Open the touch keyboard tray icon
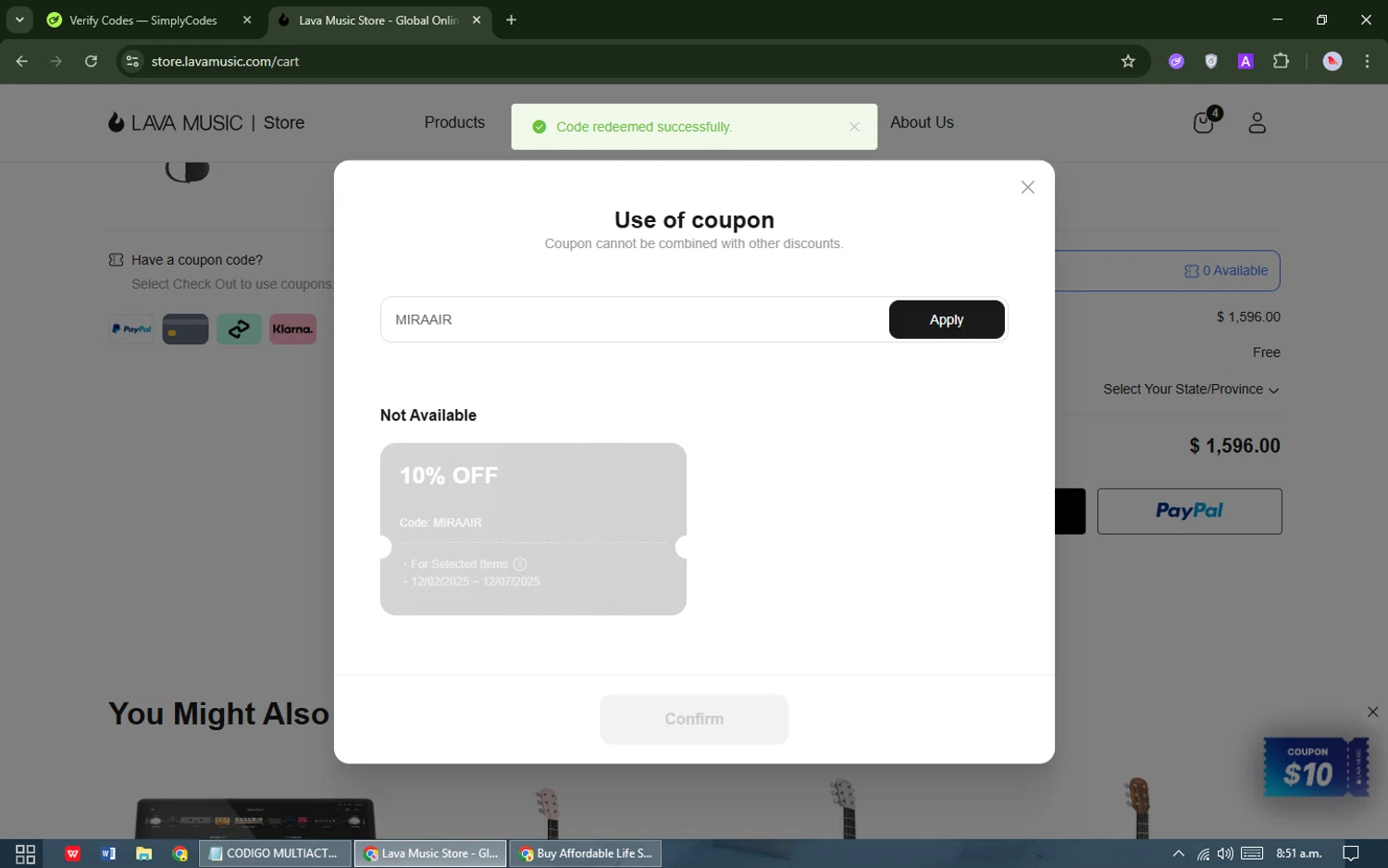Screen dimensions: 1388x868 1252,853
